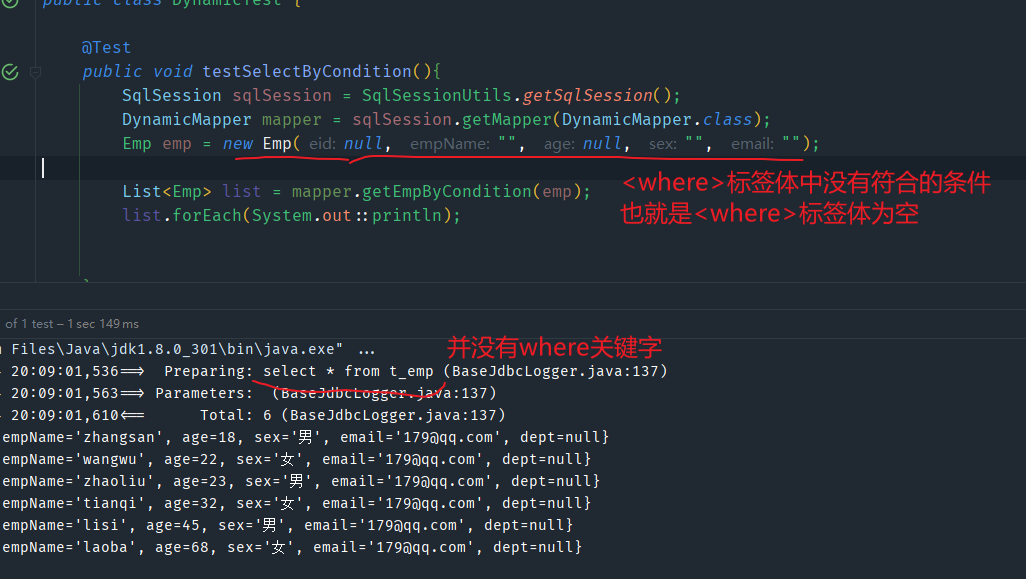Click the @Test annotation

point(106,48)
